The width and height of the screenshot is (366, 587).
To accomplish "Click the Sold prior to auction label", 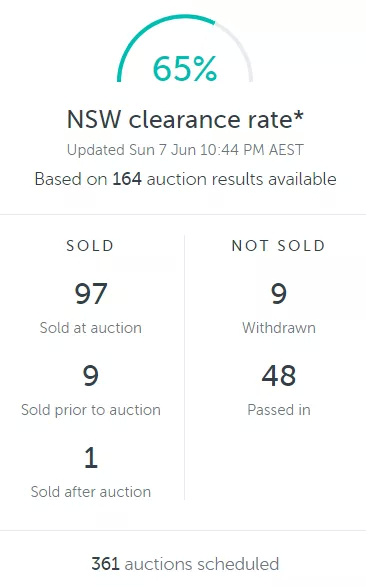I will click(91, 410).
